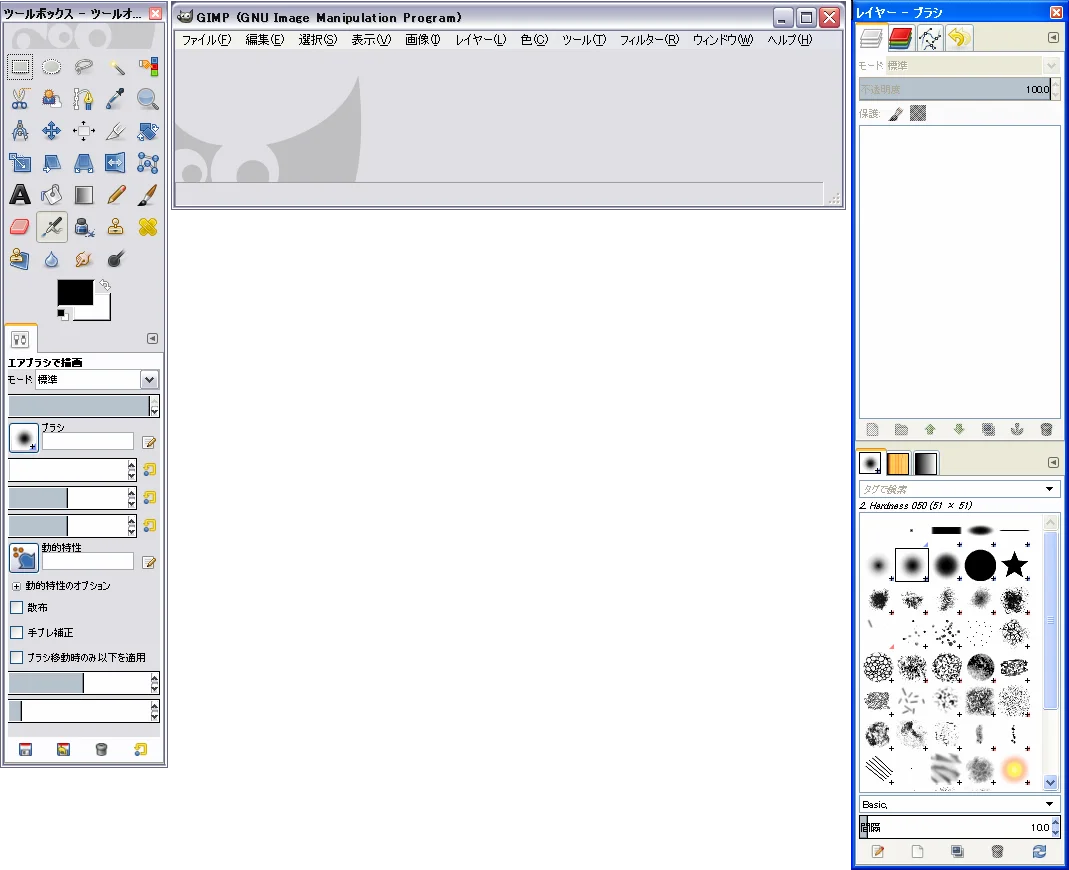Expand 動的特性のオプション section
Image resolution: width=1069 pixels, height=870 pixels.
click(x=16, y=586)
